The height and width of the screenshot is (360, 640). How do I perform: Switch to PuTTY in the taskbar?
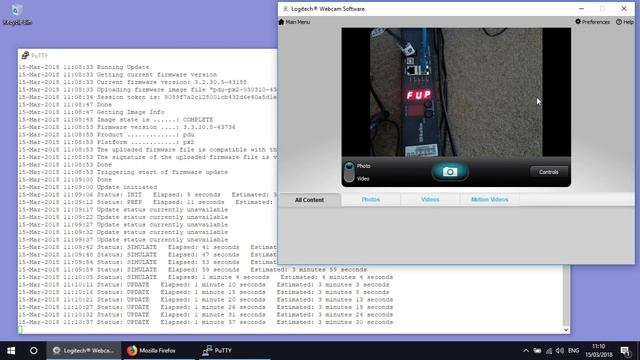235,351
